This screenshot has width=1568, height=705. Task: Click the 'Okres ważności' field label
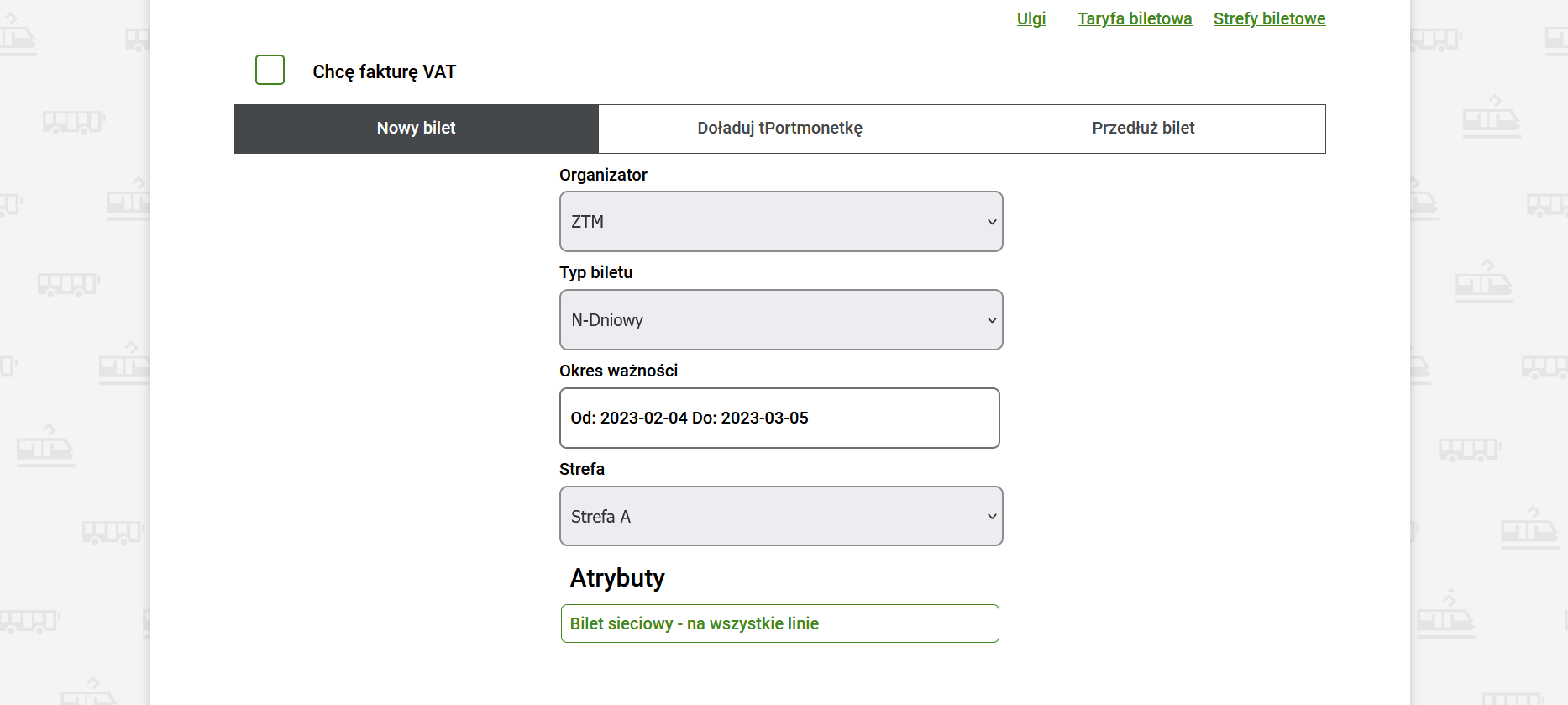tap(618, 371)
